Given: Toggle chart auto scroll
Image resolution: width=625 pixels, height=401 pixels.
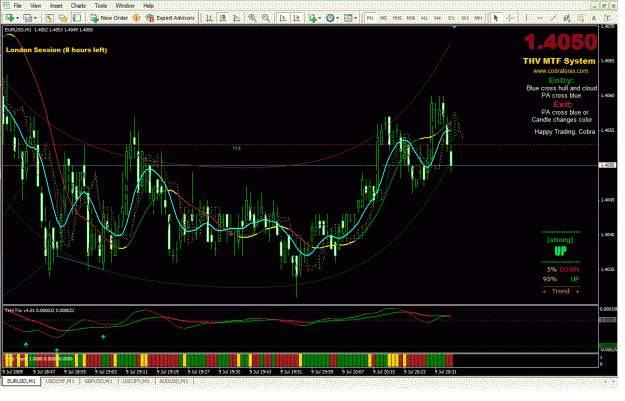Looking at the screenshot, I should 283,18.
